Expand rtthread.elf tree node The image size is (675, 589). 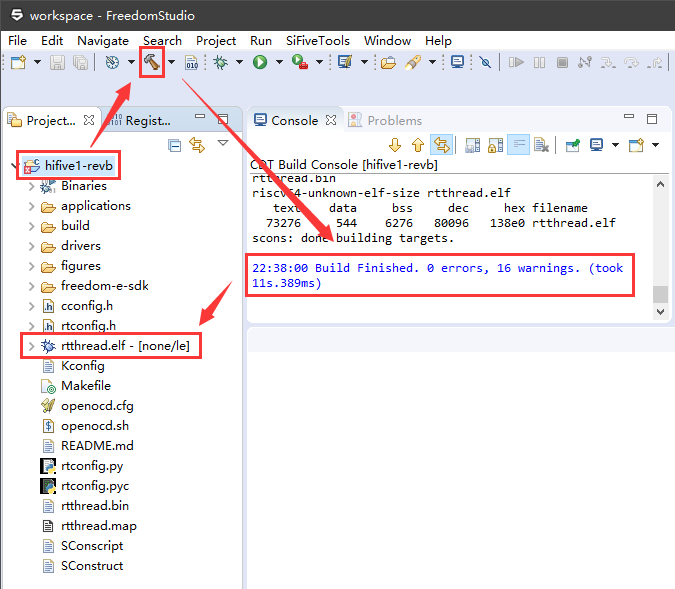coord(31,346)
